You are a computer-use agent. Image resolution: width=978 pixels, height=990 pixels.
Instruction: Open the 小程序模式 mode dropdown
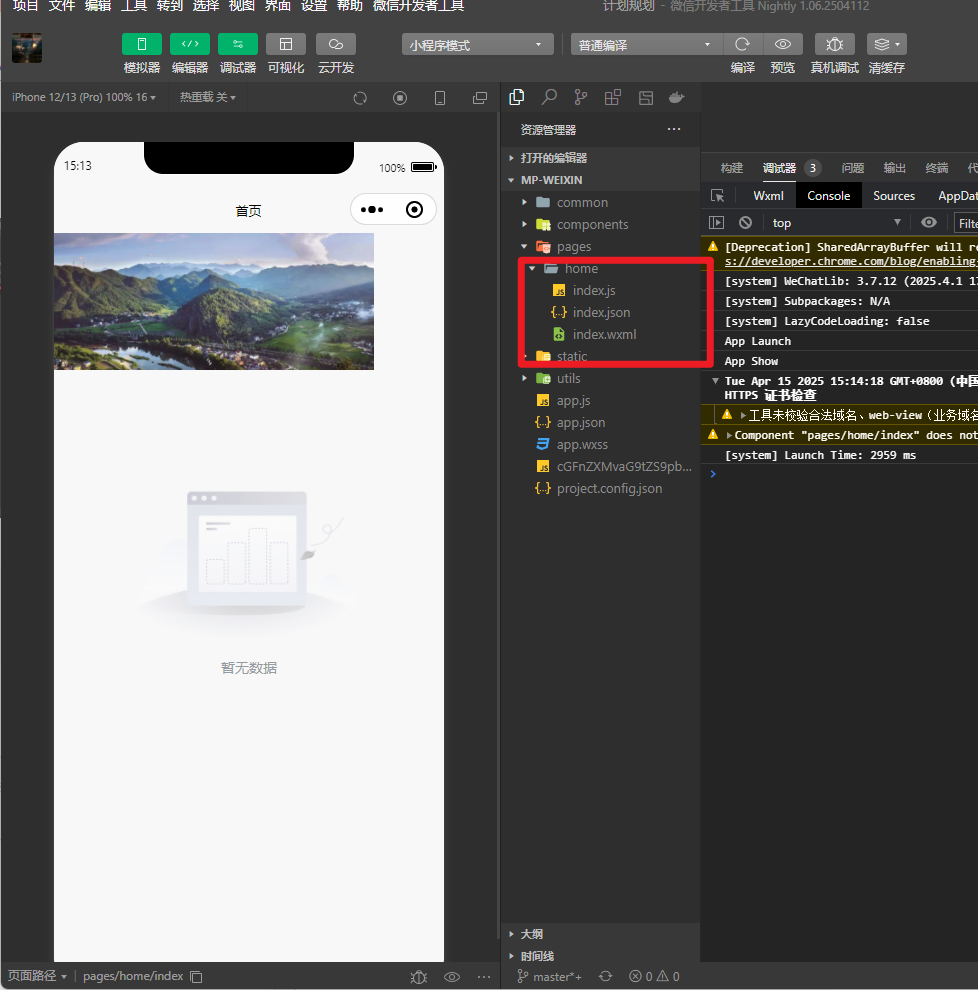(x=478, y=45)
